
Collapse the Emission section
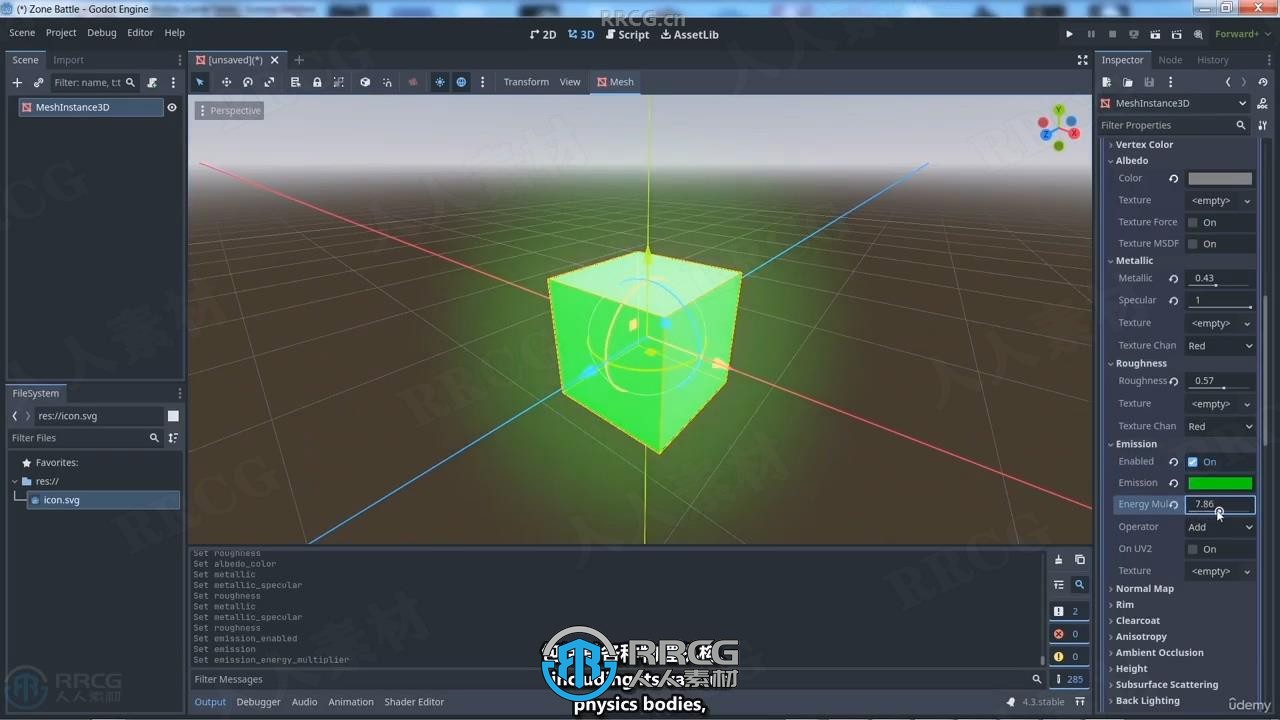1136,444
